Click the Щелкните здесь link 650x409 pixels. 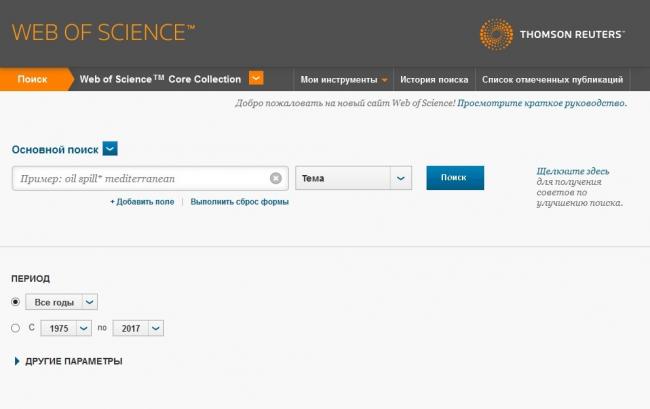pyautogui.click(x=573, y=171)
